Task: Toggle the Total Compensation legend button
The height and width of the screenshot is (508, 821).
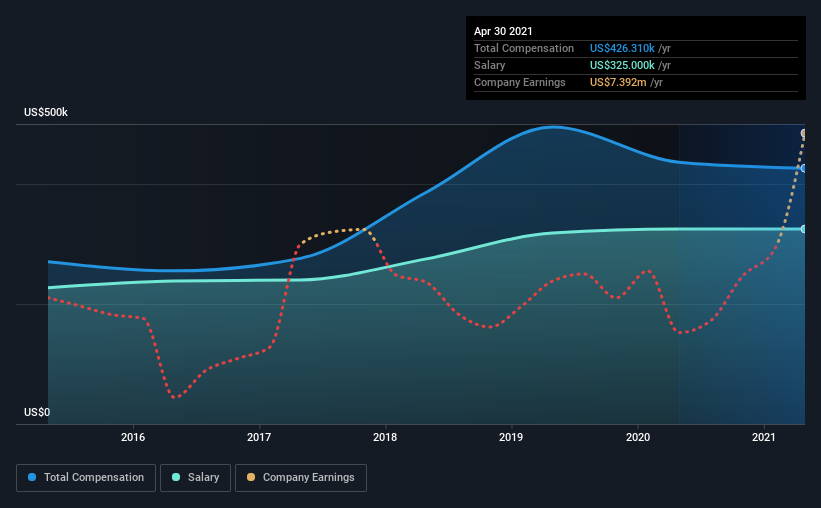Action: 86,478
